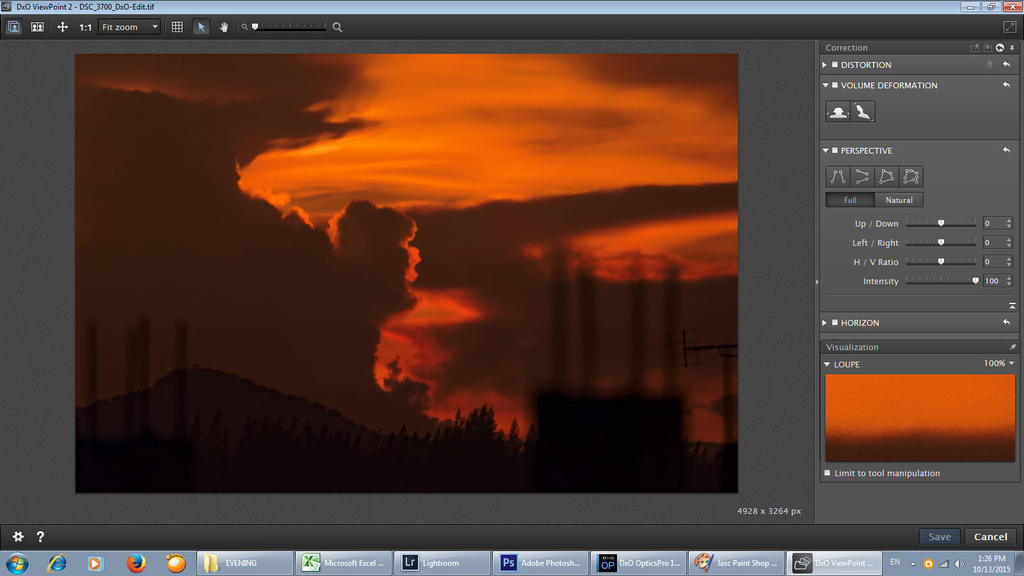Switch to side-by-side compare view
Screen dimensions: 1024x576
(x=37, y=27)
